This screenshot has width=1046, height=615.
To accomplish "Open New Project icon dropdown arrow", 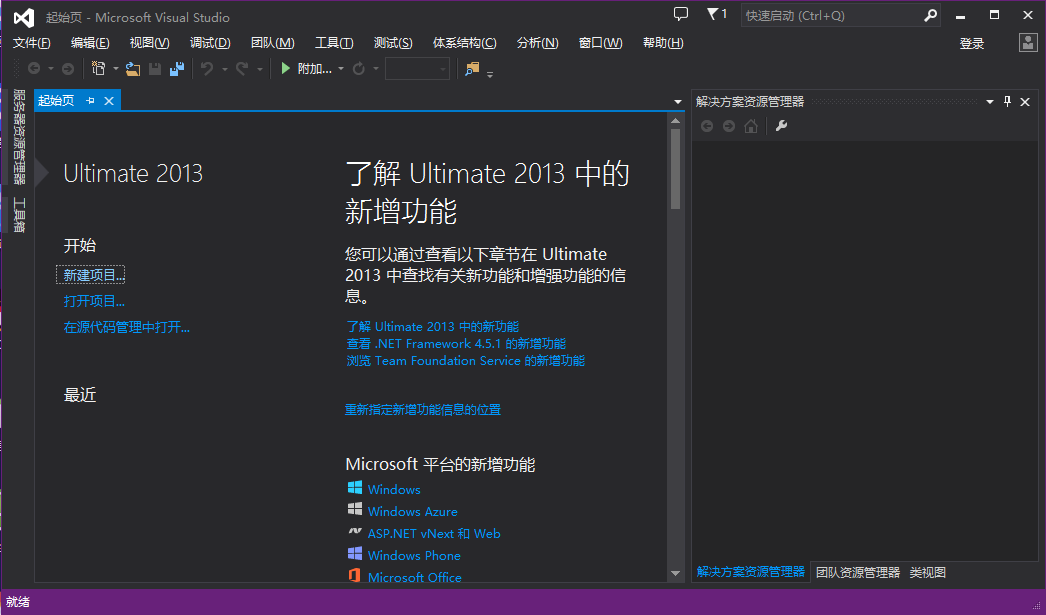I will (115, 69).
